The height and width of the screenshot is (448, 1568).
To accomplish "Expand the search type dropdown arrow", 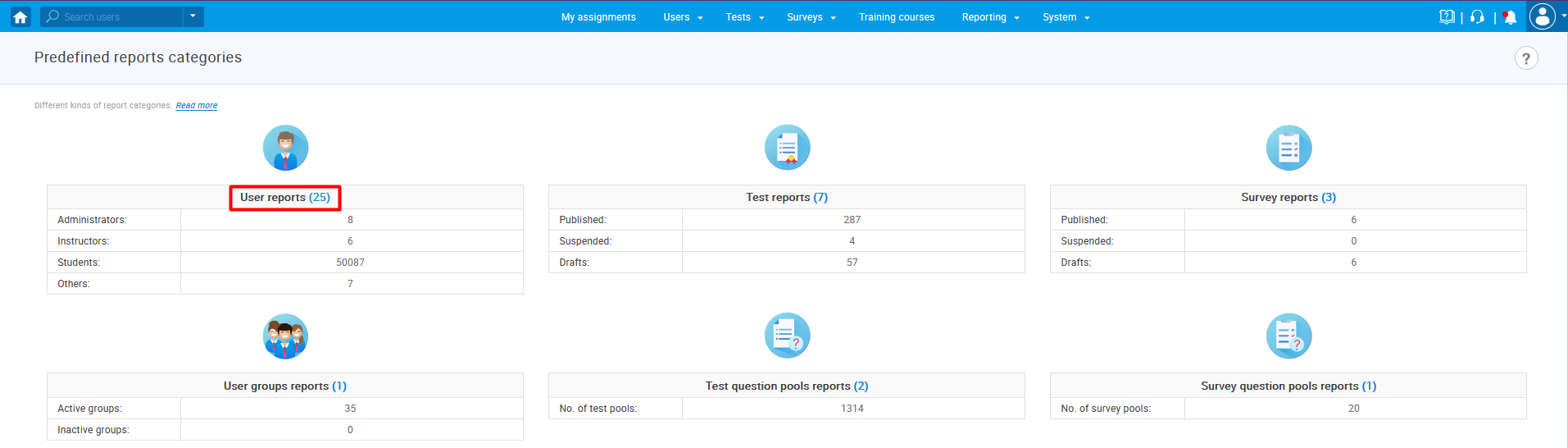I will click(193, 16).
